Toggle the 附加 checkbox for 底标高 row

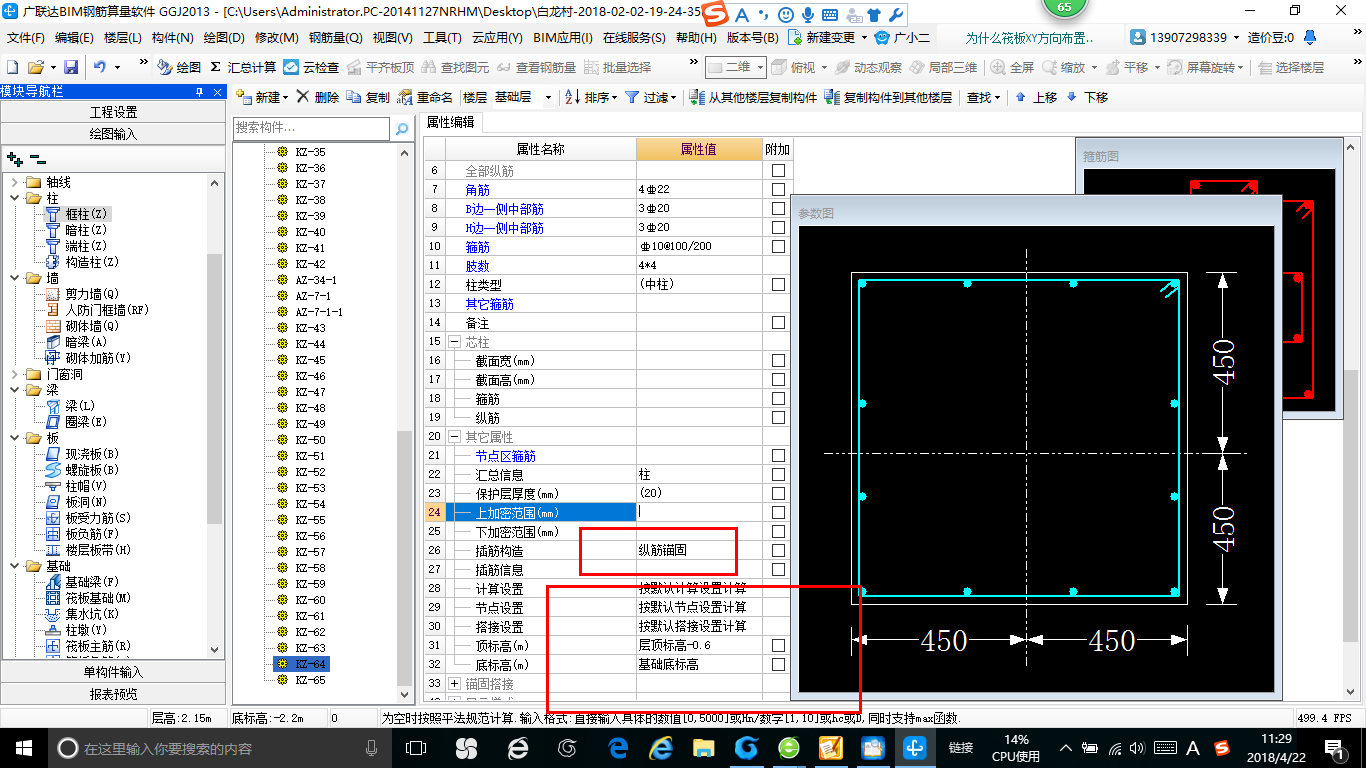[x=778, y=664]
